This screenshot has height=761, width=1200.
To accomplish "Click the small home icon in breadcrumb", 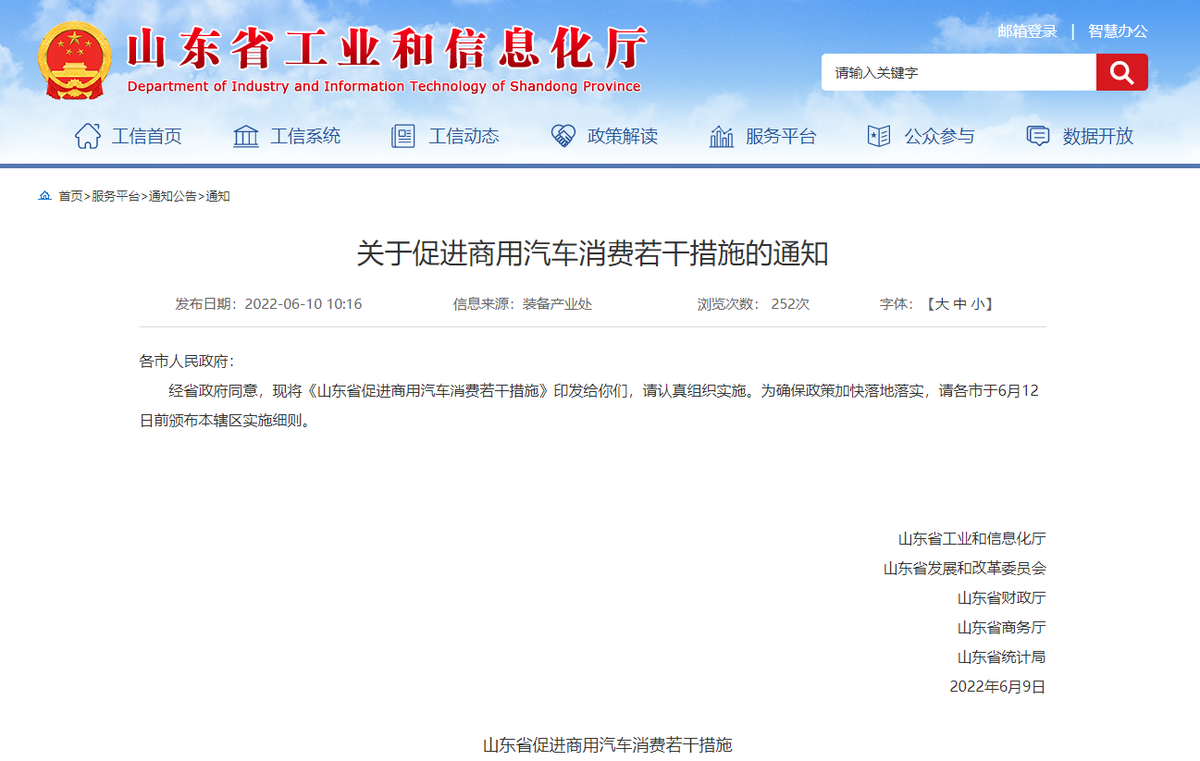I will pos(44,196).
